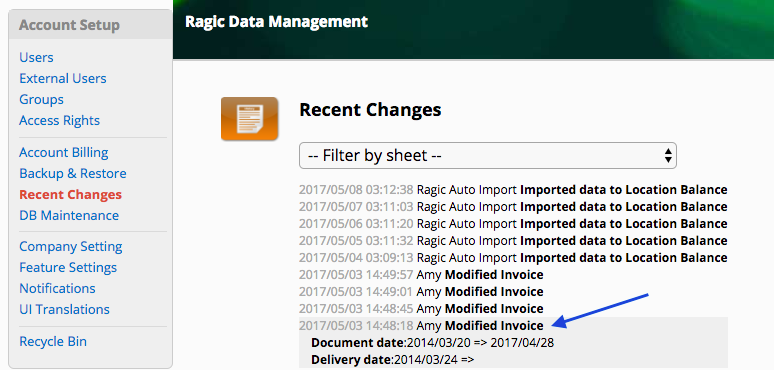The image size is (774, 370).
Task: Open Notifications settings
Action: [x=57, y=288]
